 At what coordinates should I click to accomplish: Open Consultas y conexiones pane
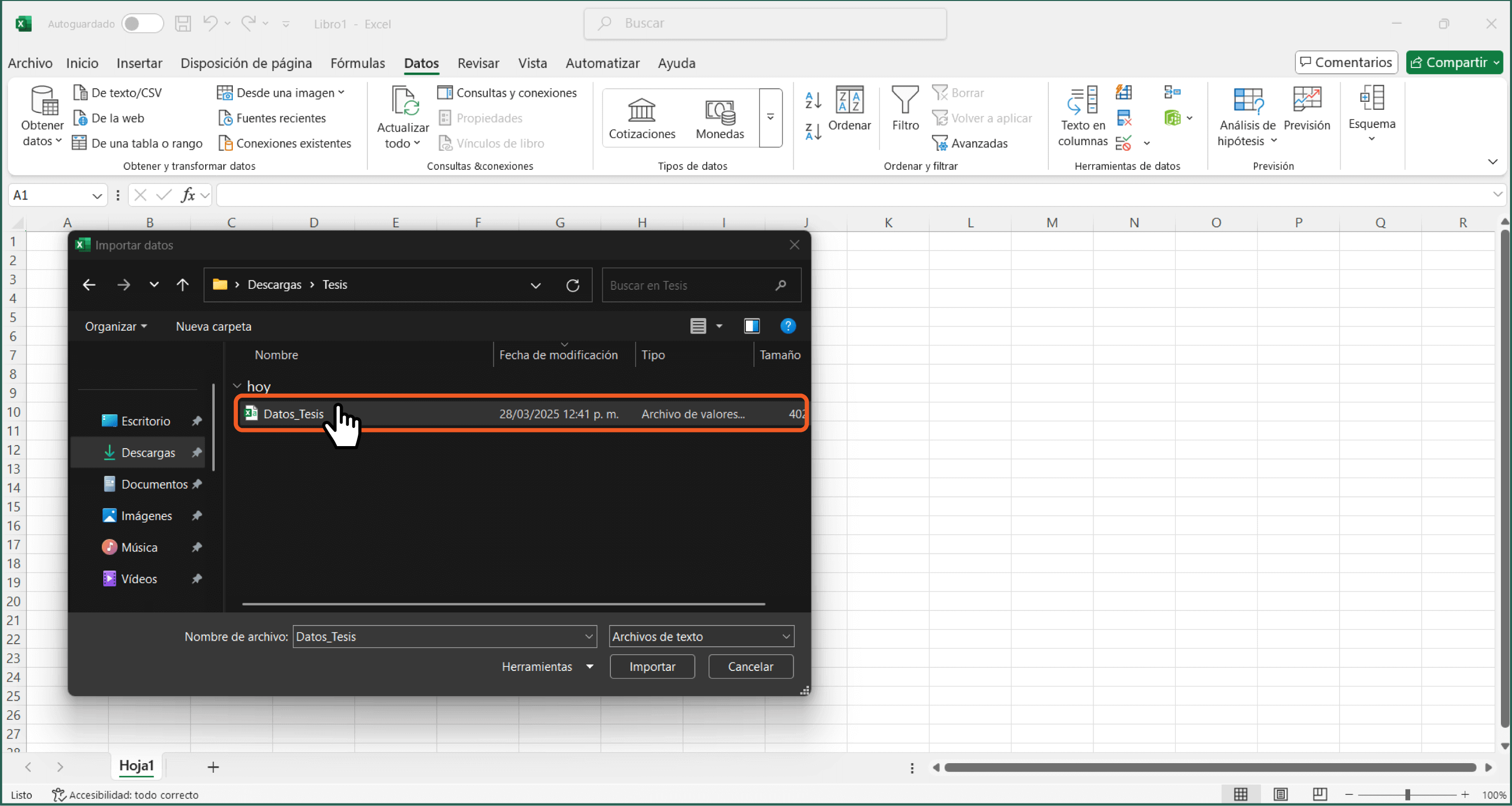coord(507,93)
